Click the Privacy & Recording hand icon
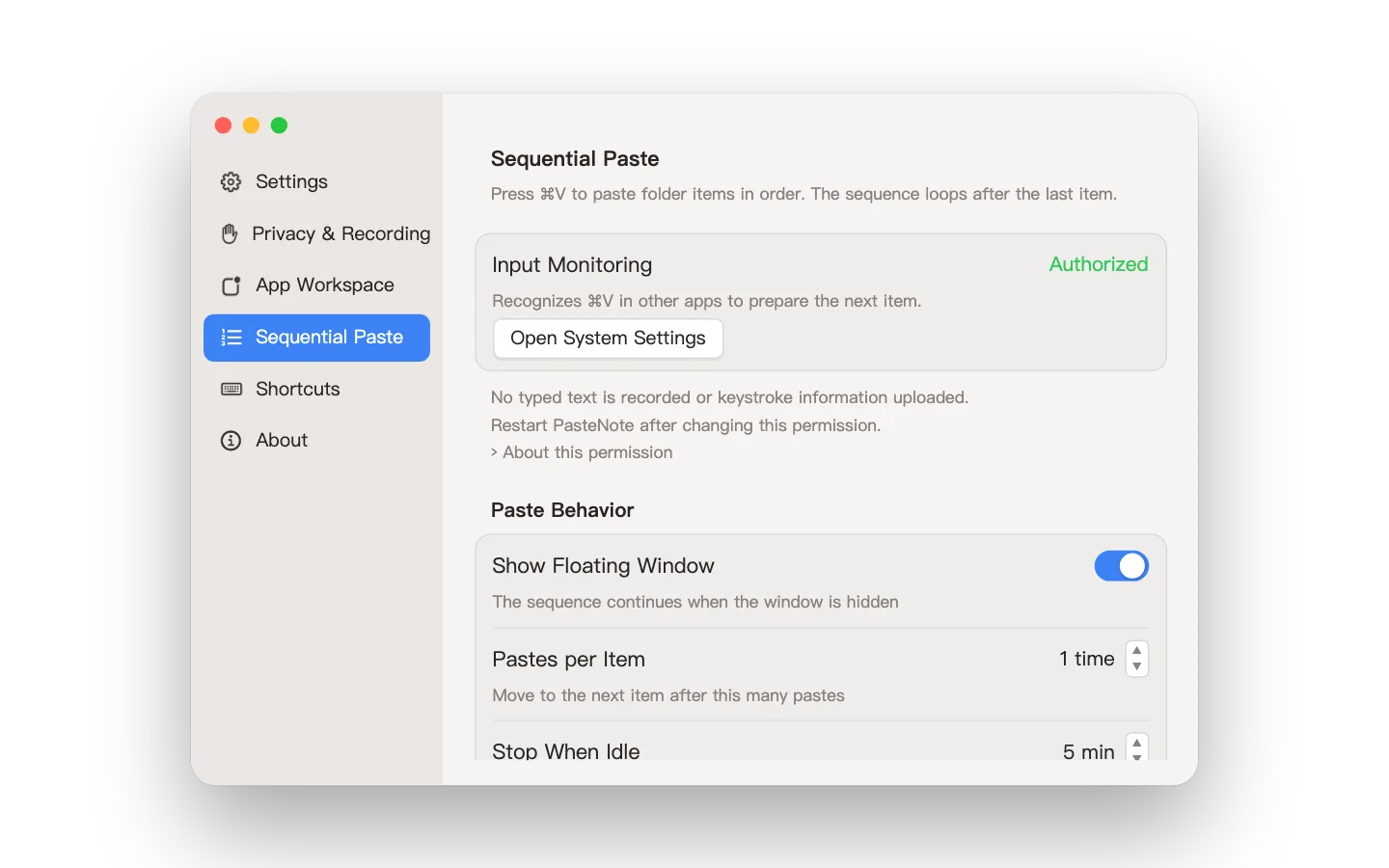 tap(230, 234)
